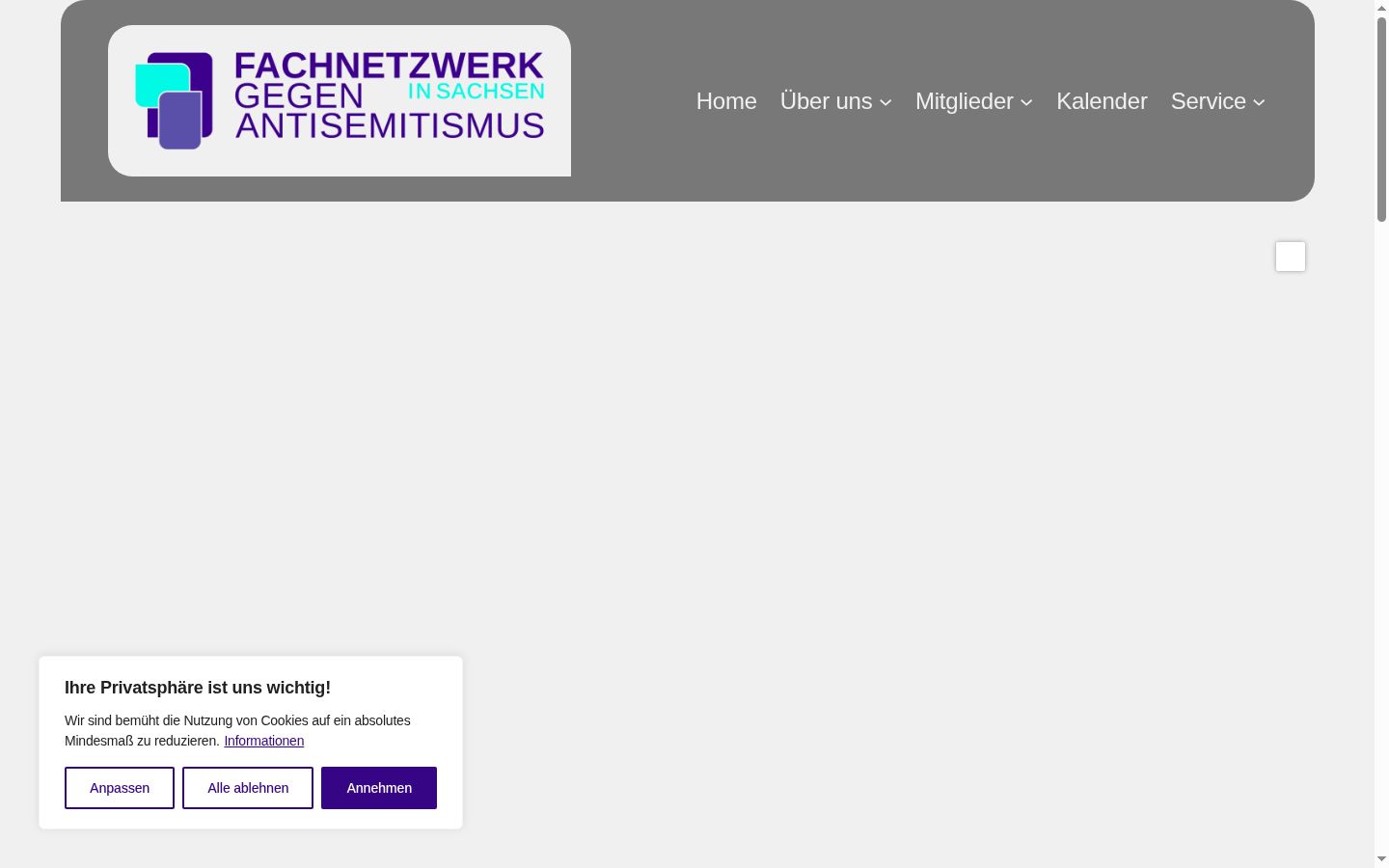Open the Home menu item
The image size is (1389, 868).
[726, 101]
